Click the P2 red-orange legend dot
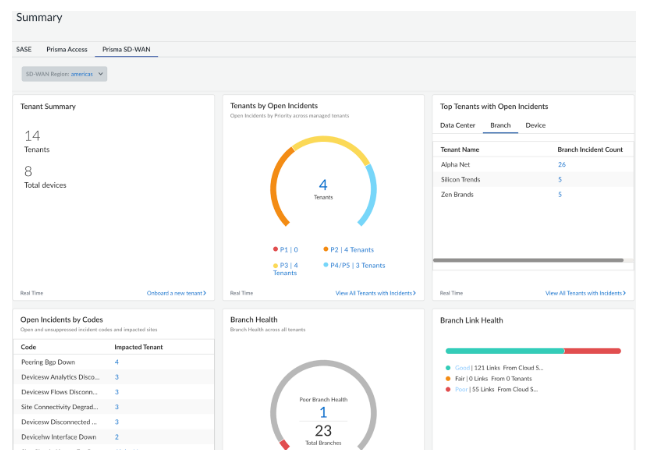The image size is (645, 470). [326, 249]
